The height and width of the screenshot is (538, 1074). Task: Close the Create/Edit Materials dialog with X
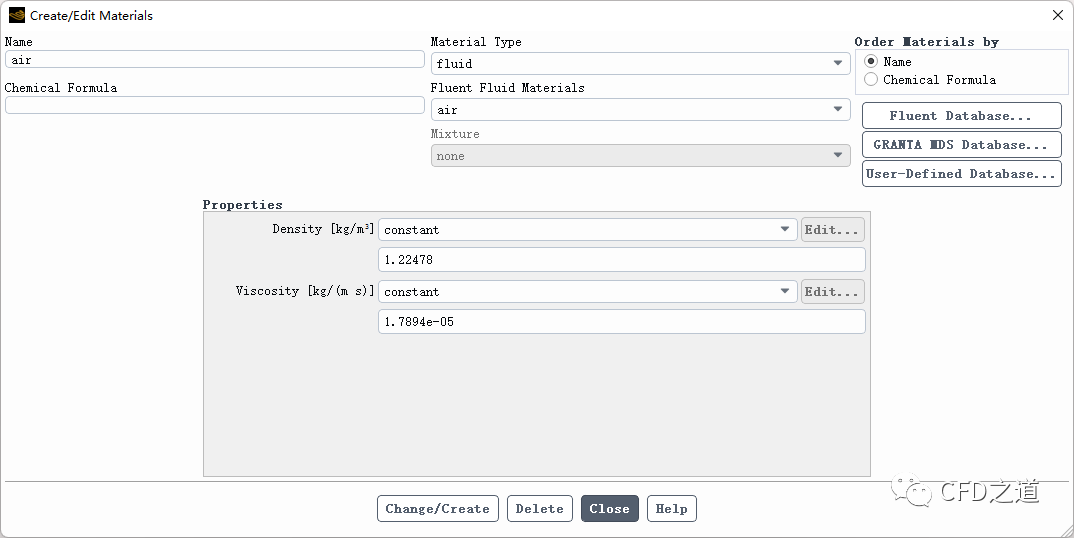pyautogui.click(x=1058, y=15)
